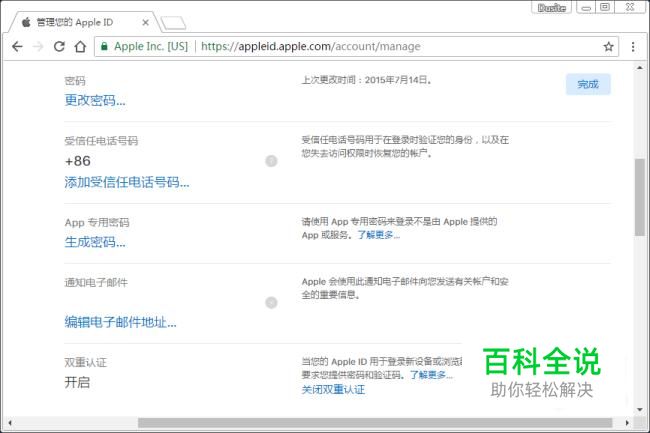Maximize the Chrome window

[x=605, y=7]
